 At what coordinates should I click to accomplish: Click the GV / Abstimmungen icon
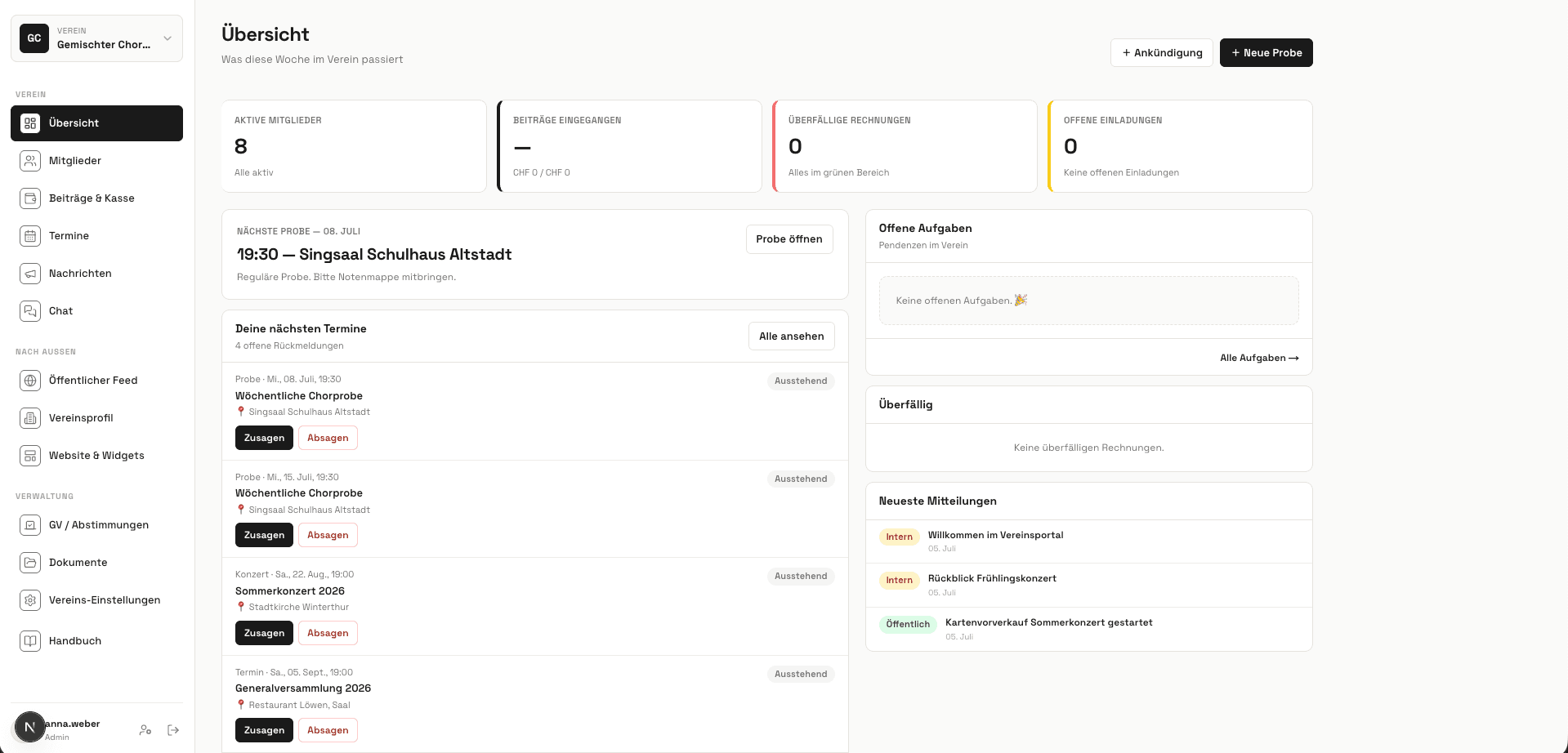click(30, 525)
